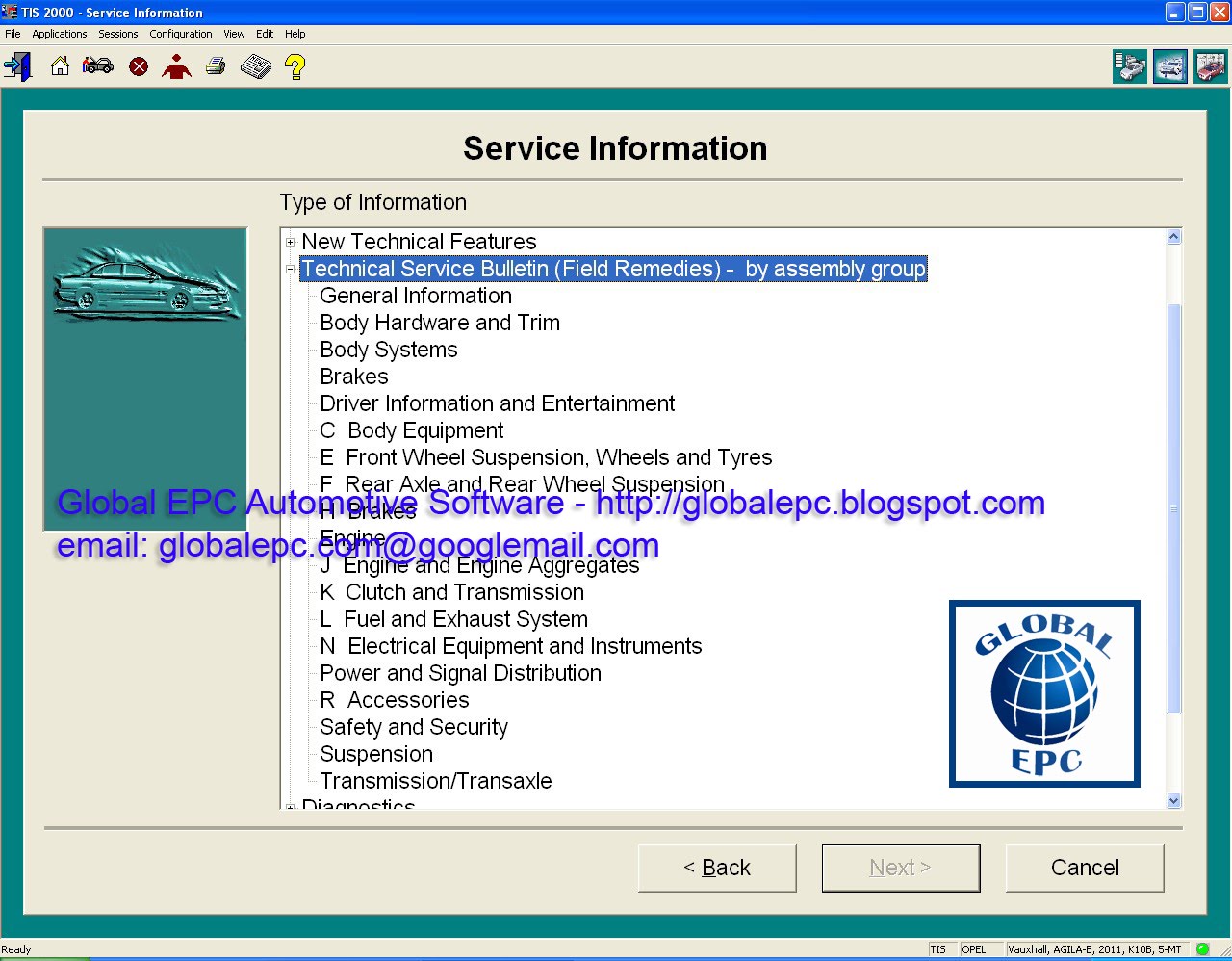Screen dimensions: 1232x961
Task: Click the embossed car thumbnail image
Action: (145, 378)
